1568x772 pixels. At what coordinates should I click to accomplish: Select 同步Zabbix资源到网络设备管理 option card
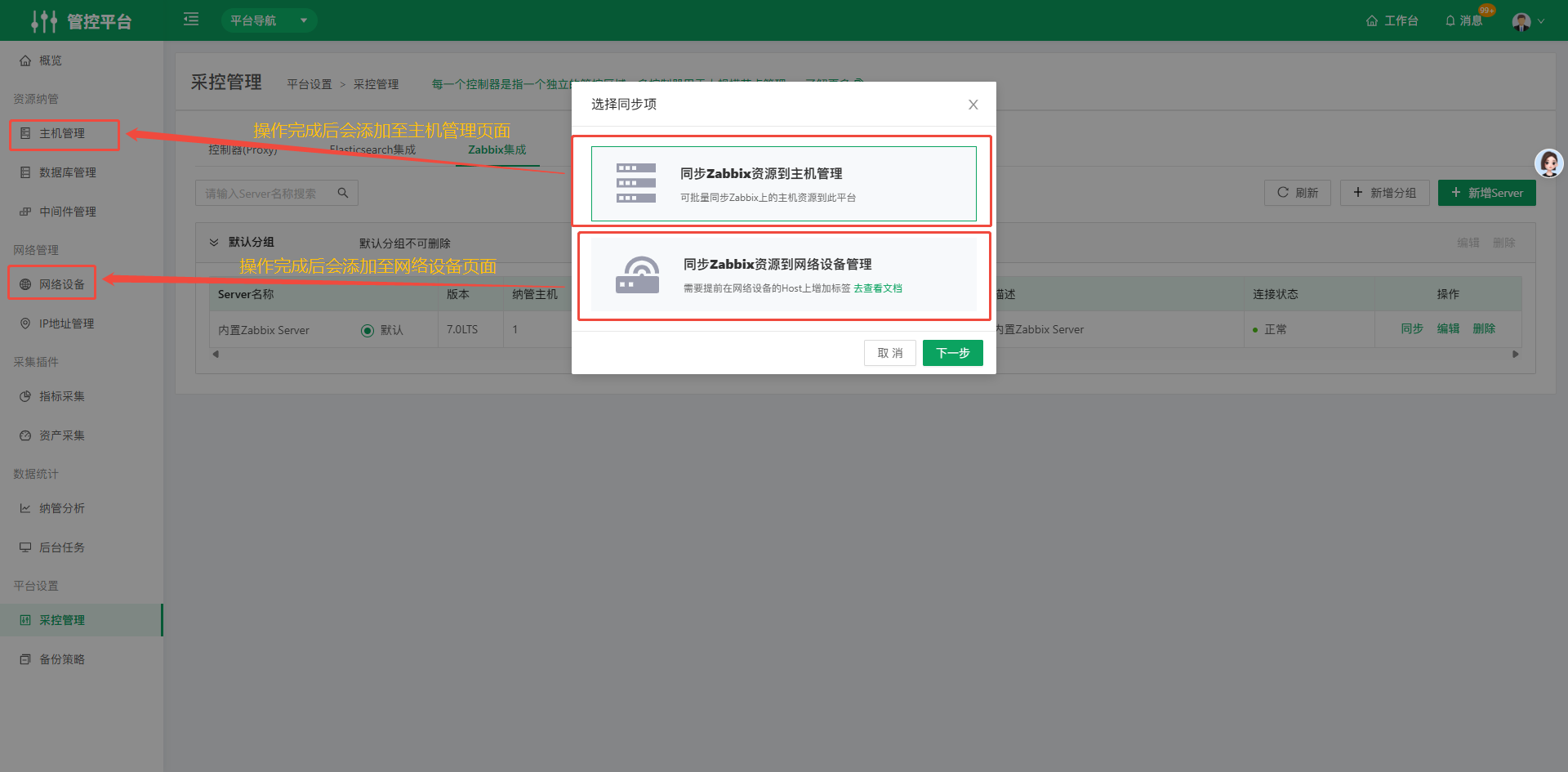pyautogui.click(x=783, y=274)
